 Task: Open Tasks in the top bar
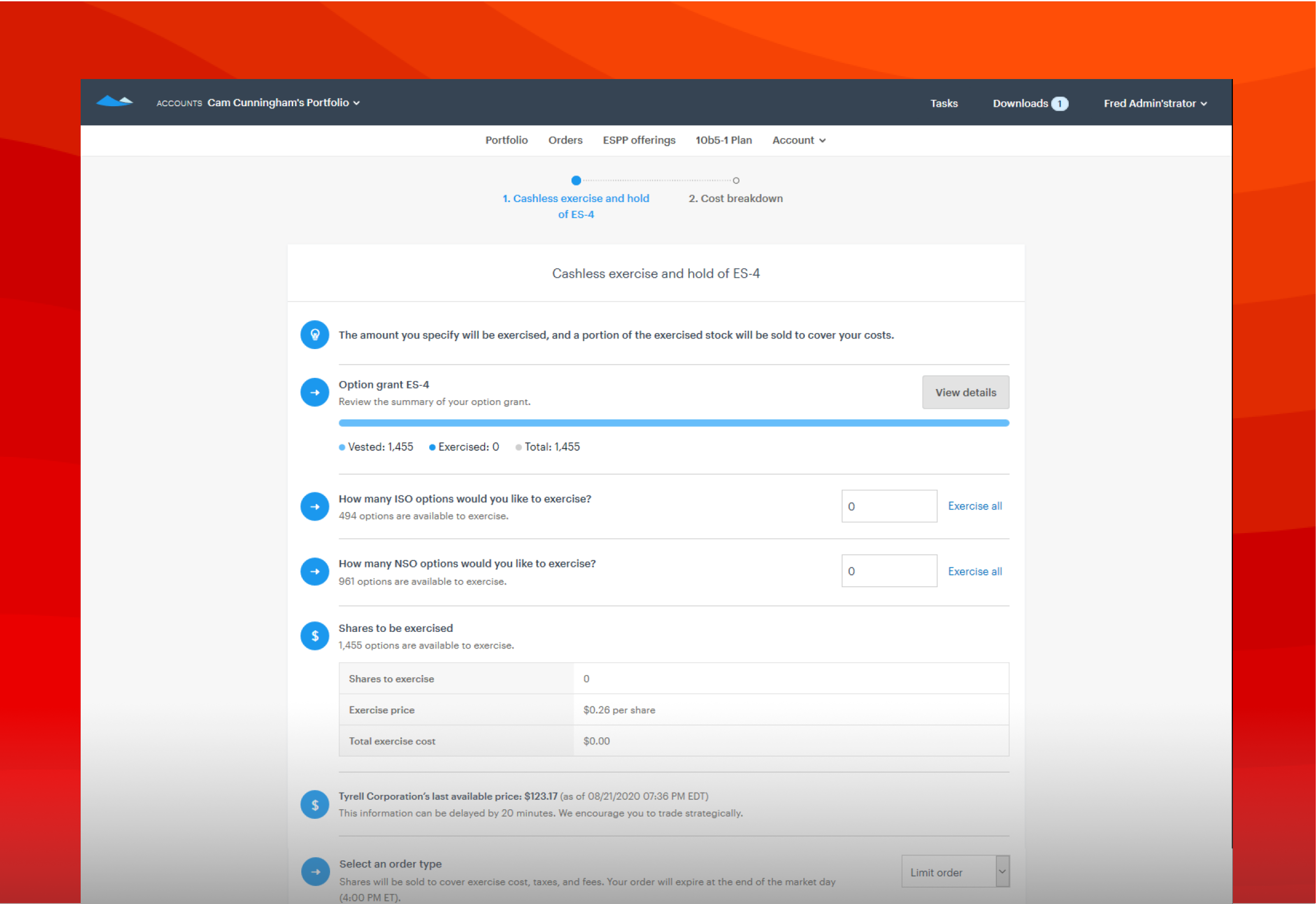[x=944, y=103]
